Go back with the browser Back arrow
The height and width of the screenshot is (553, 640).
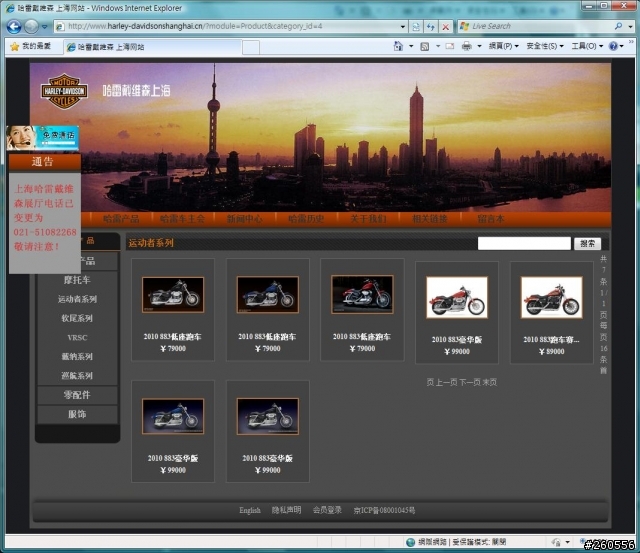[x=14, y=27]
